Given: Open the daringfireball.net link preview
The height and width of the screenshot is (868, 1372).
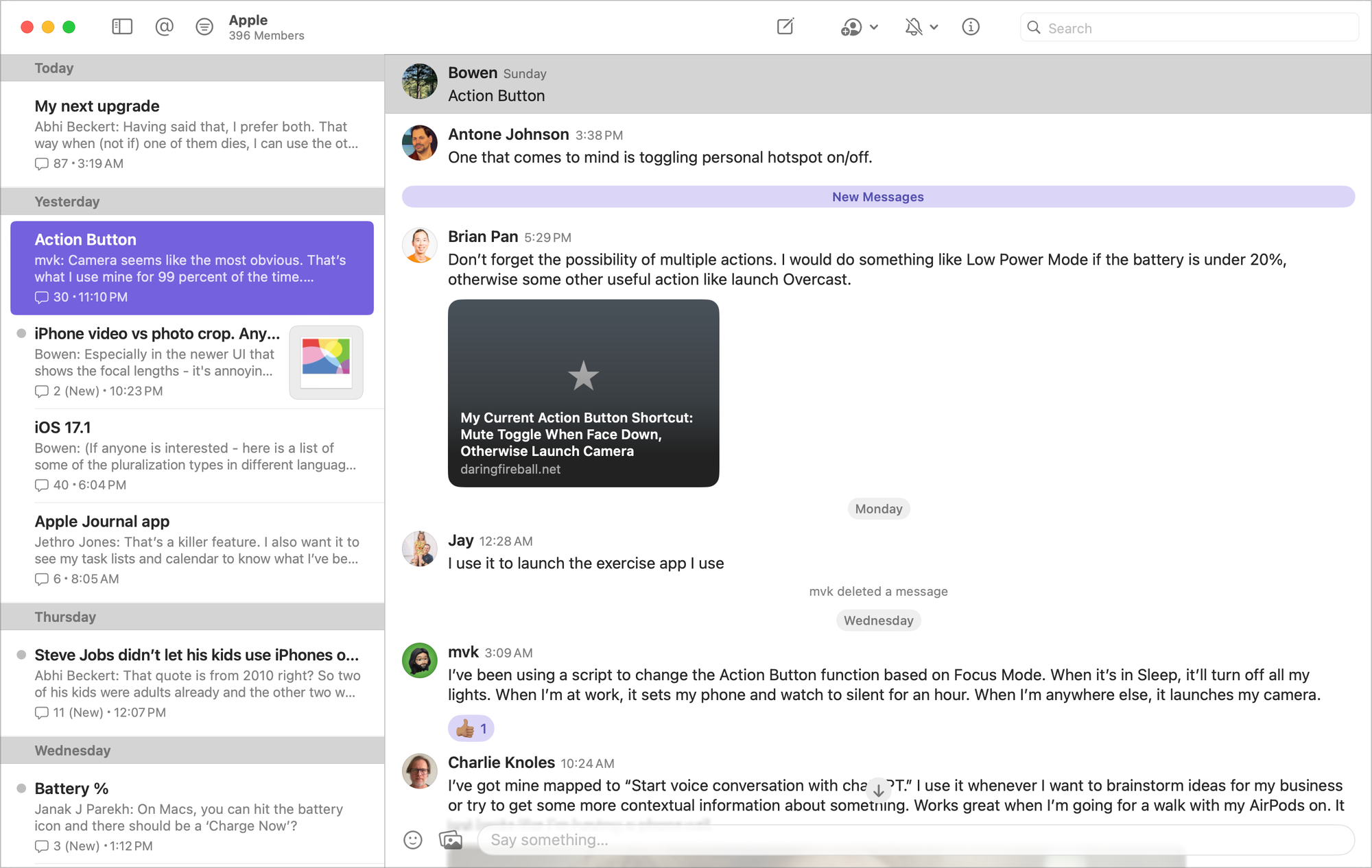Looking at the screenshot, I should click(x=583, y=392).
